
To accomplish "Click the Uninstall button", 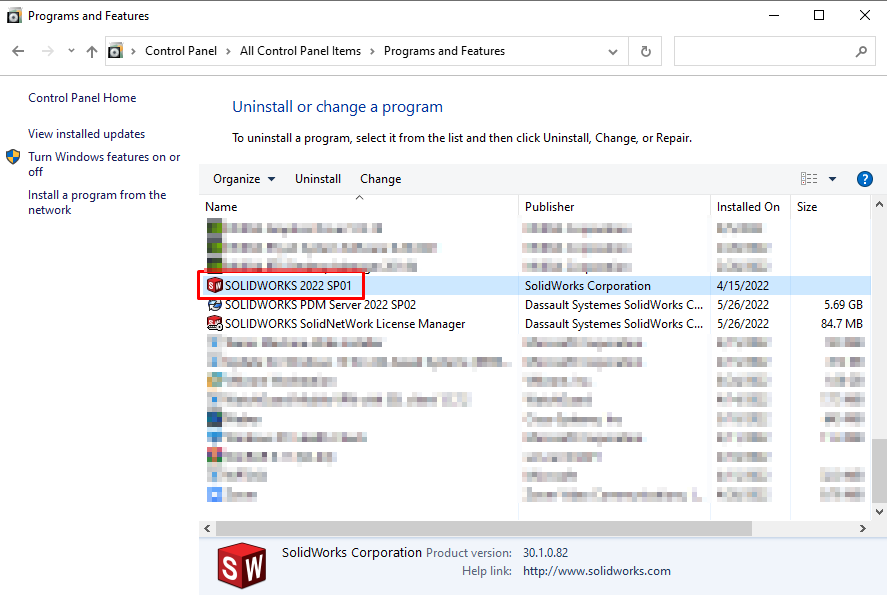I will pyautogui.click(x=318, y=179).
